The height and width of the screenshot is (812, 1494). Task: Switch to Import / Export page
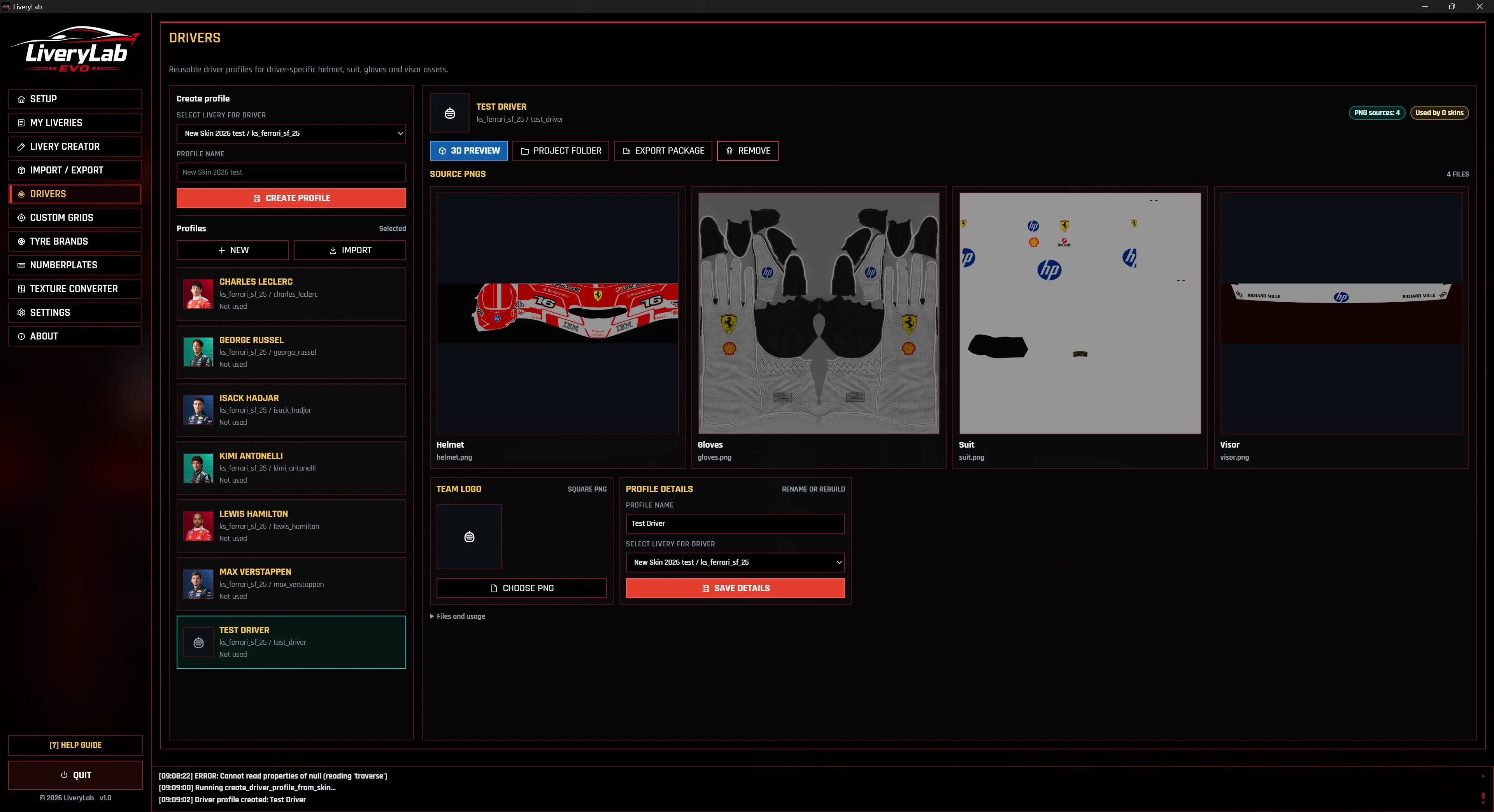point(75,170)
